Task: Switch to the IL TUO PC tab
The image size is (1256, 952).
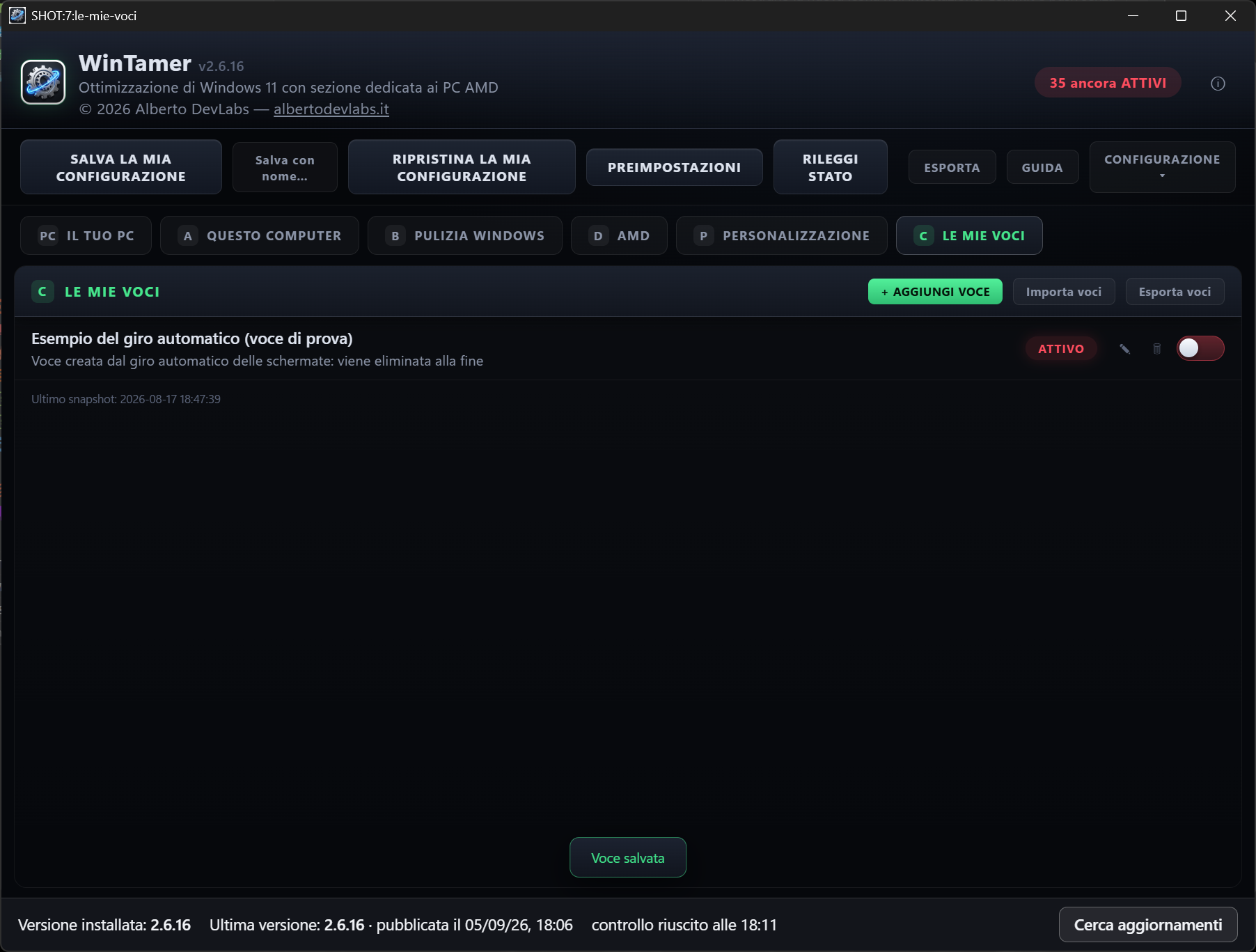Action: 86,235
